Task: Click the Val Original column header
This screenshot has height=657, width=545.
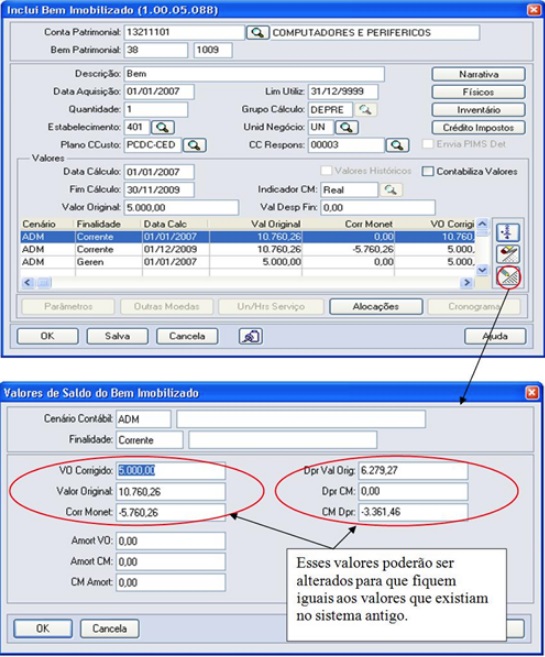Action: pyautogui.click(x=255, y=224)
